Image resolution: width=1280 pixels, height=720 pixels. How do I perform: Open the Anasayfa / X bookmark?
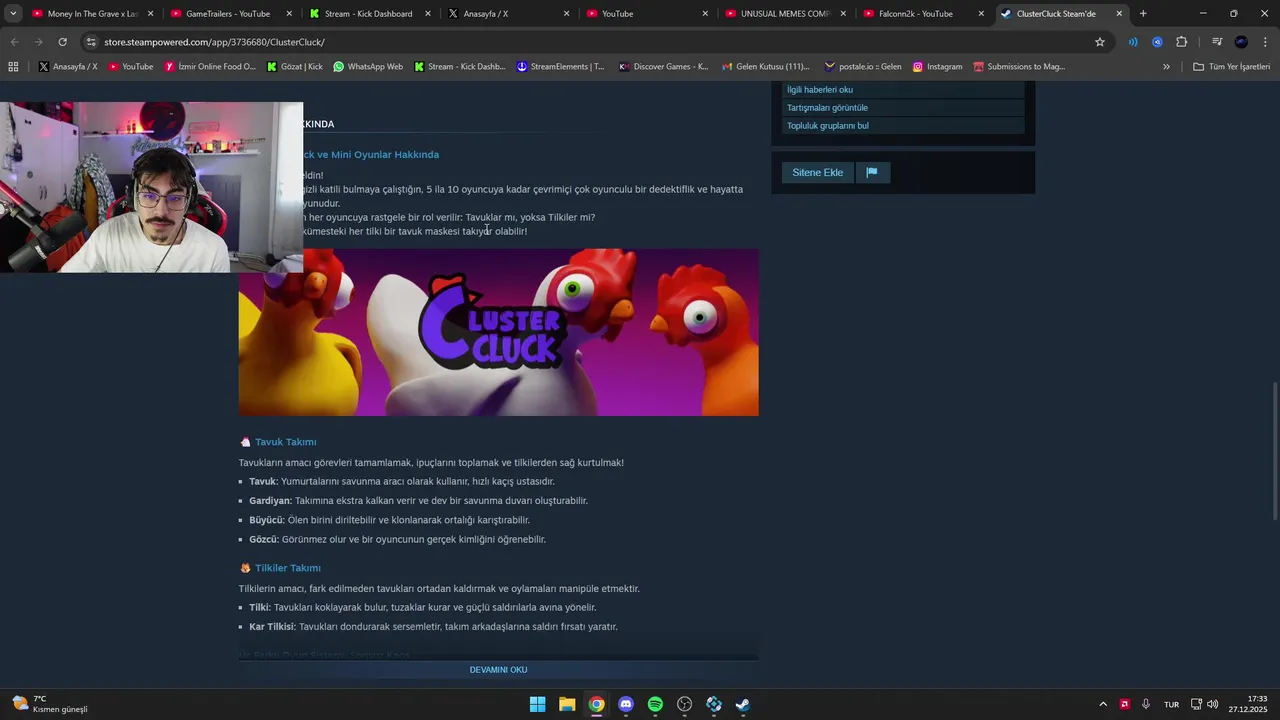(68, 67)
